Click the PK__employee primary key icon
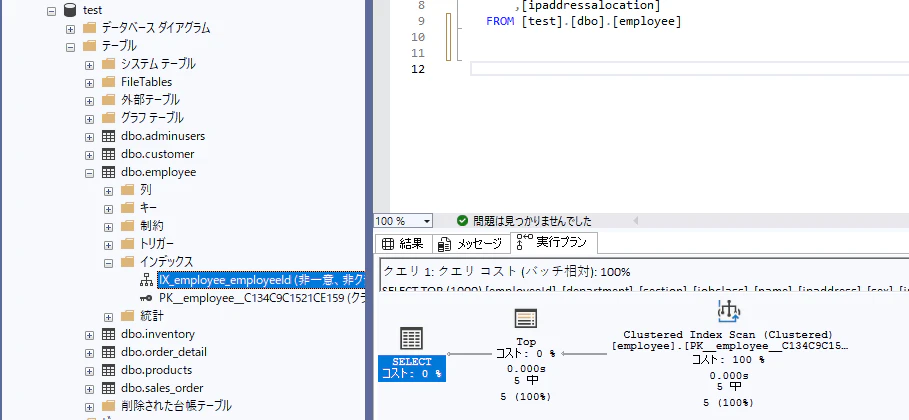The width and height of the screenshot is (909, 420). [x=146, y=298]
